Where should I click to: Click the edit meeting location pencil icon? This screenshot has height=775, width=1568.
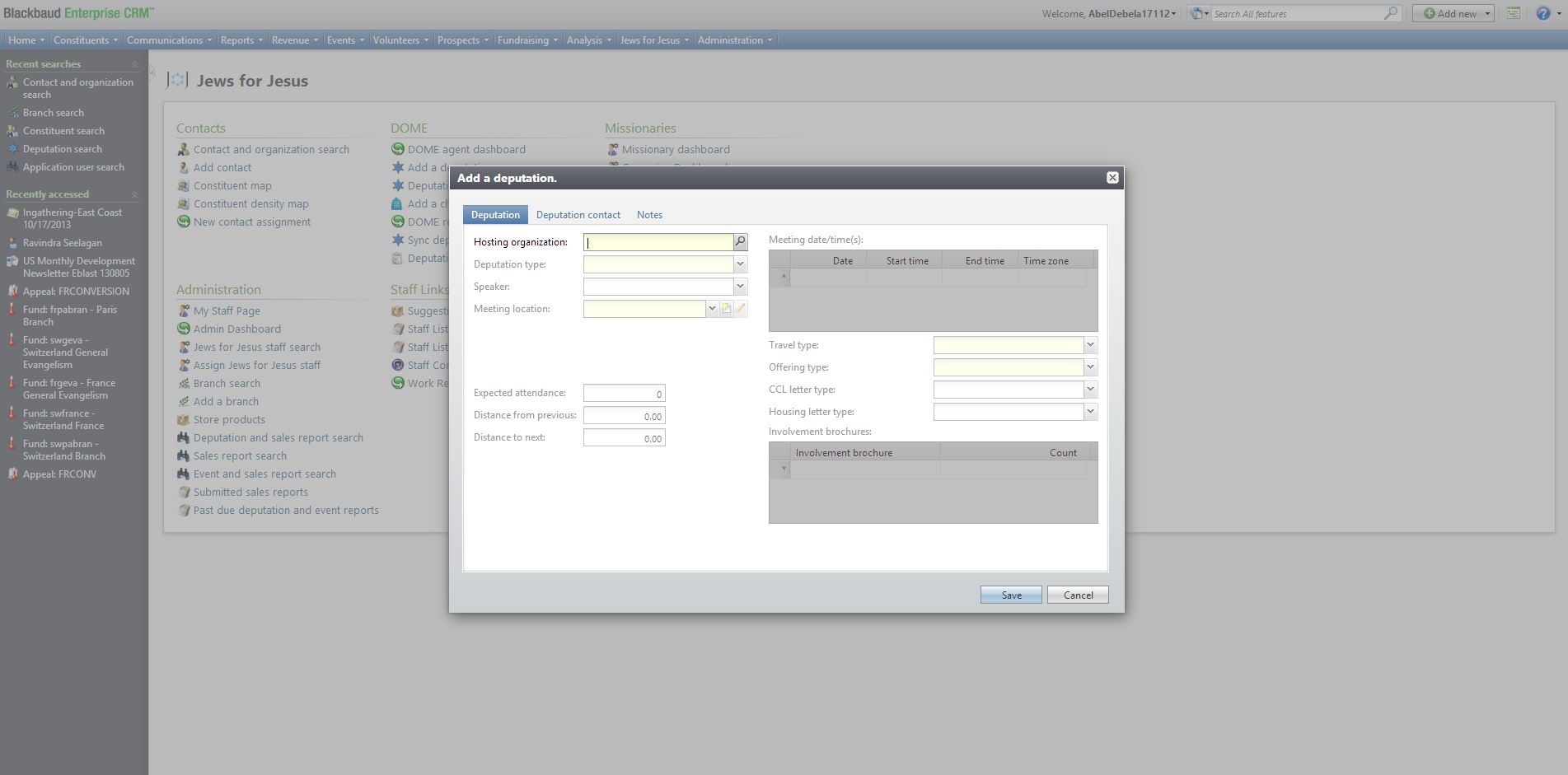[x=741, y=309]
